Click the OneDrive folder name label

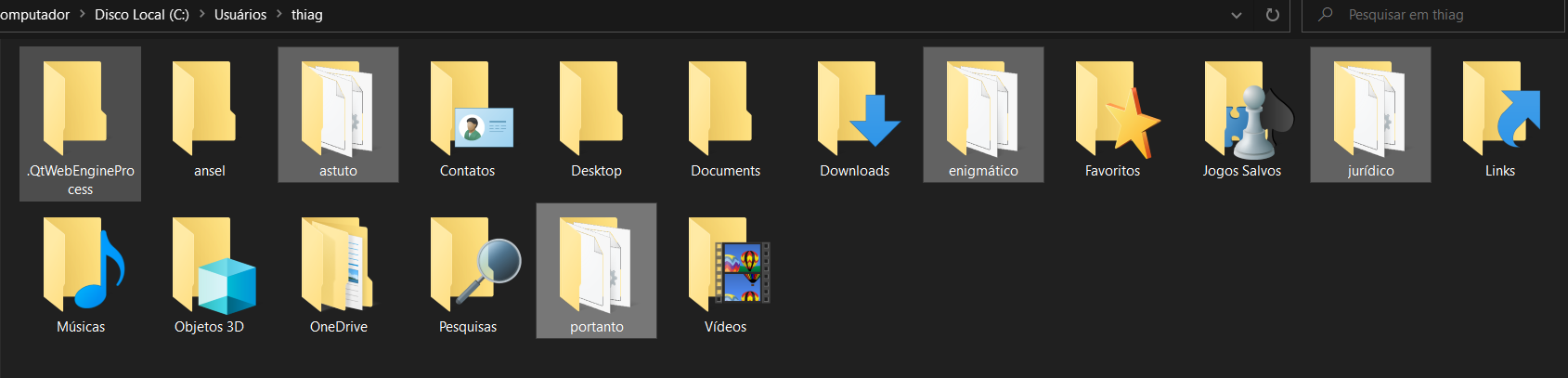pos(338,327)
